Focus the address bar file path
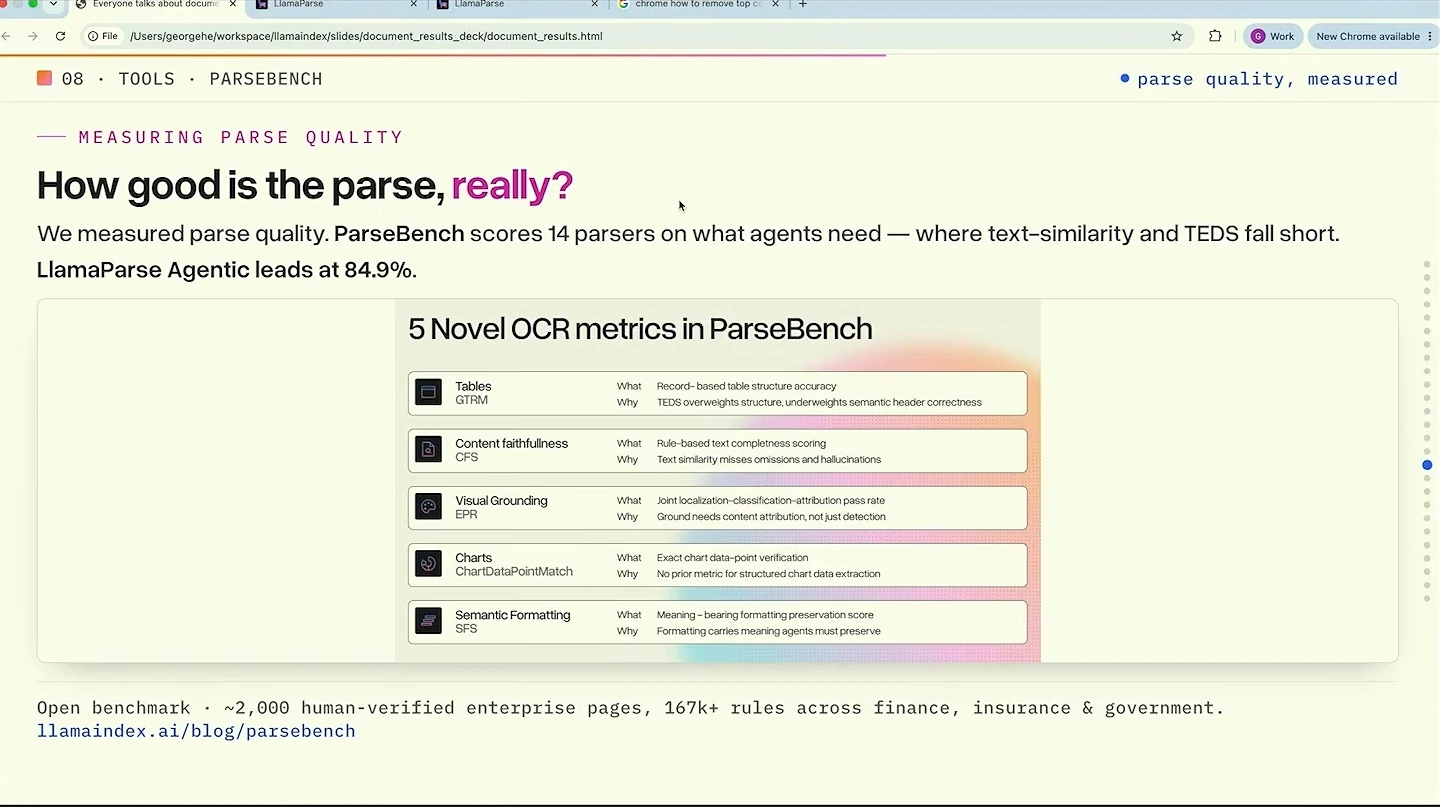Image resolution: width=1440 pixels, height=807 pixels. 366,36
